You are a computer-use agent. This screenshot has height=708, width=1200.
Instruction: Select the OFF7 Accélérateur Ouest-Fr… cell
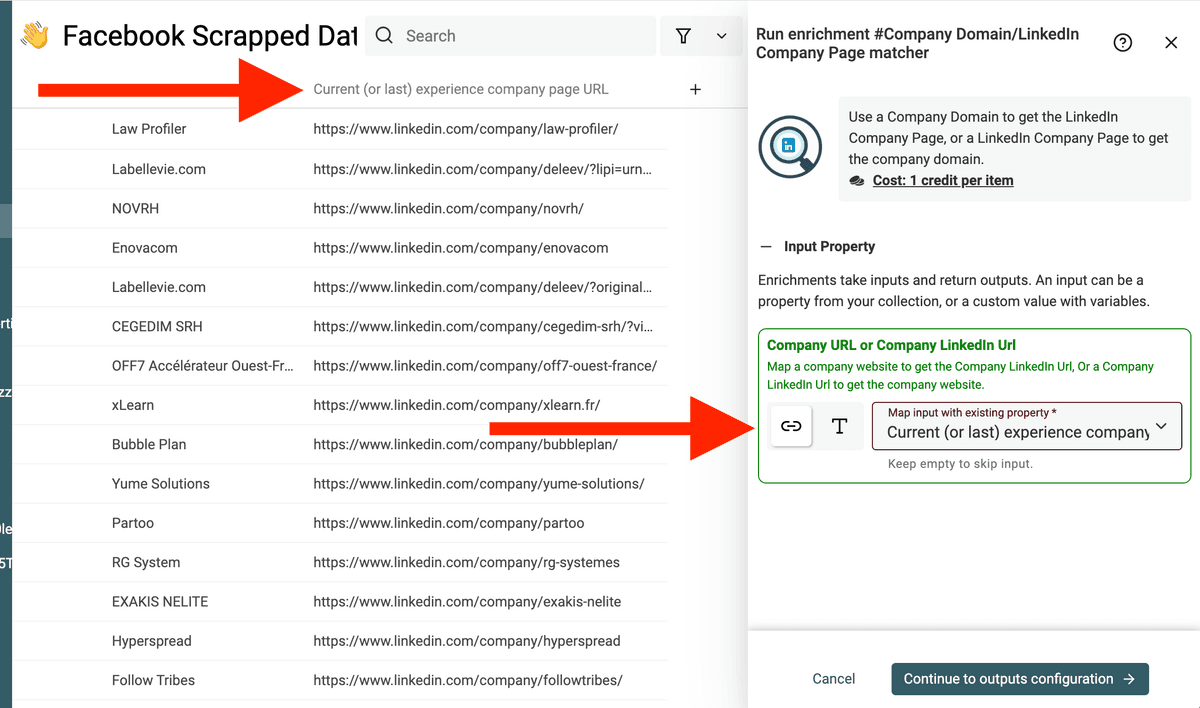click(x=203, y=365)
